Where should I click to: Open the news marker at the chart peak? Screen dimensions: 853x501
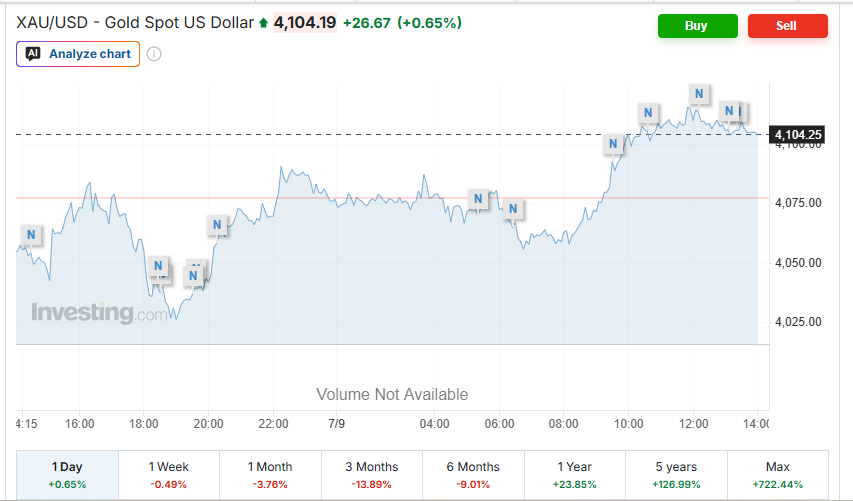click(699, 94)
